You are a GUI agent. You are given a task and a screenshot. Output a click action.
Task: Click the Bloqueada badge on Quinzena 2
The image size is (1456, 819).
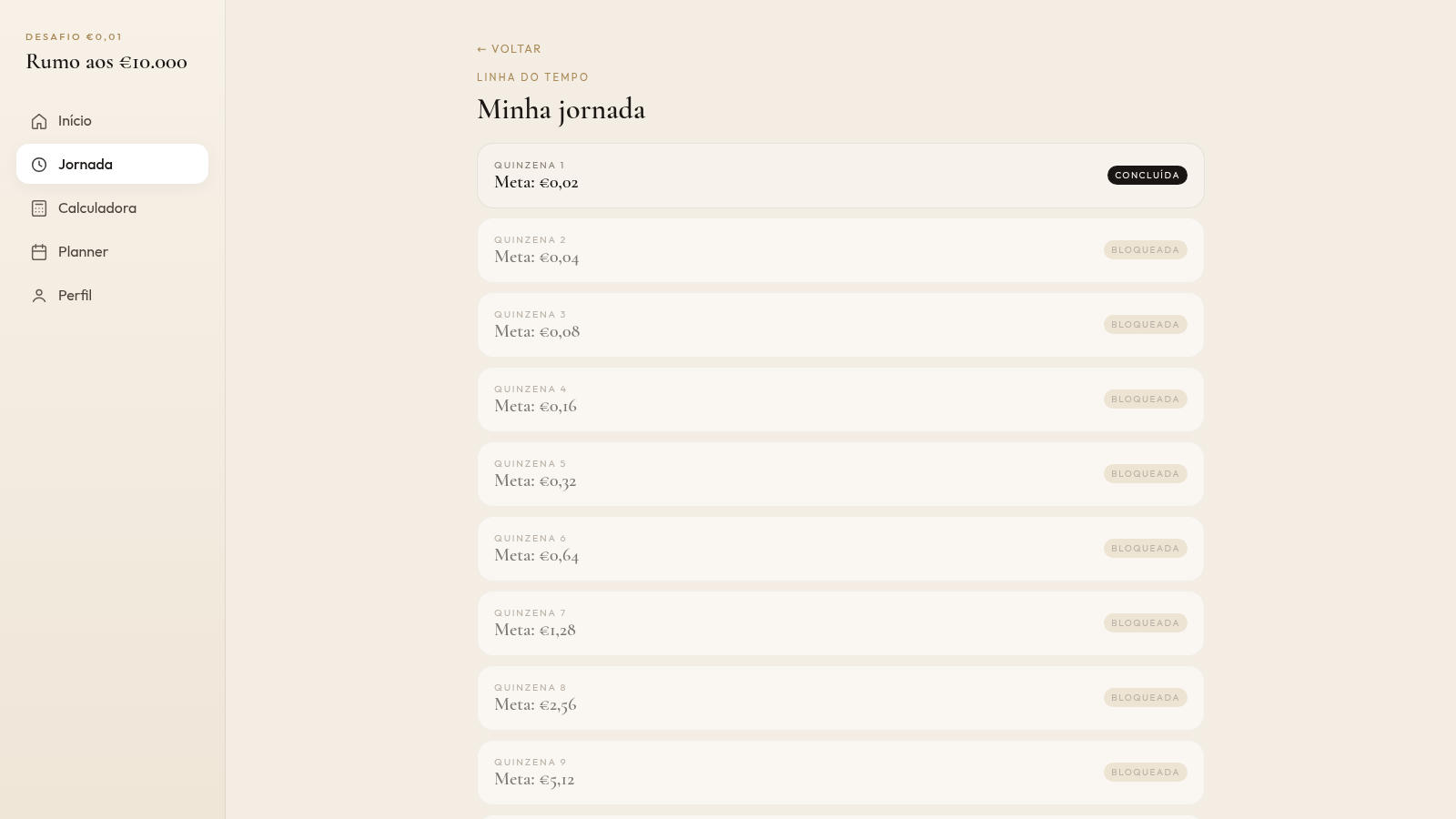1145,249
